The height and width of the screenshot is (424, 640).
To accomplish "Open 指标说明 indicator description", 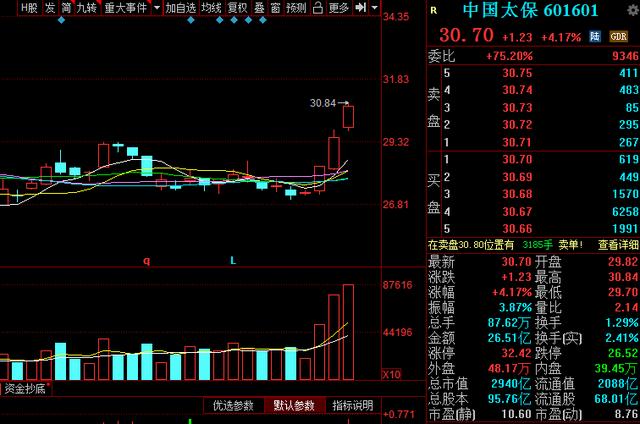I will [353, 406].
